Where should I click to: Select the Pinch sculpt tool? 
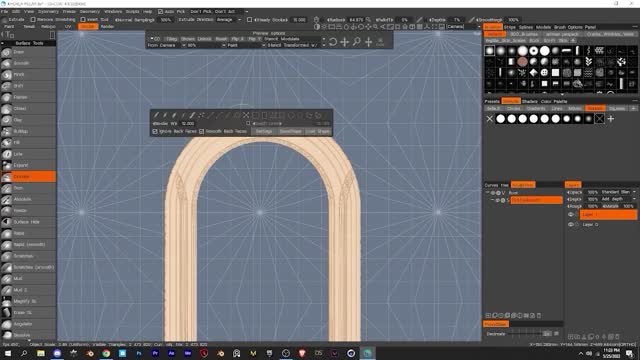[28, 75]
